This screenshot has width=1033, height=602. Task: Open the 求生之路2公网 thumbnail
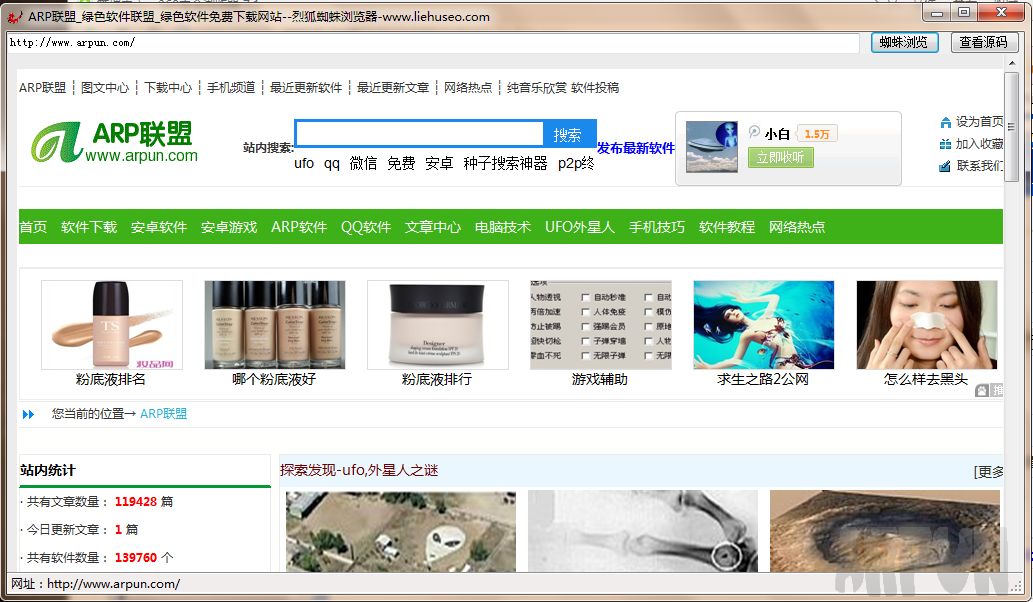[763, 325]
